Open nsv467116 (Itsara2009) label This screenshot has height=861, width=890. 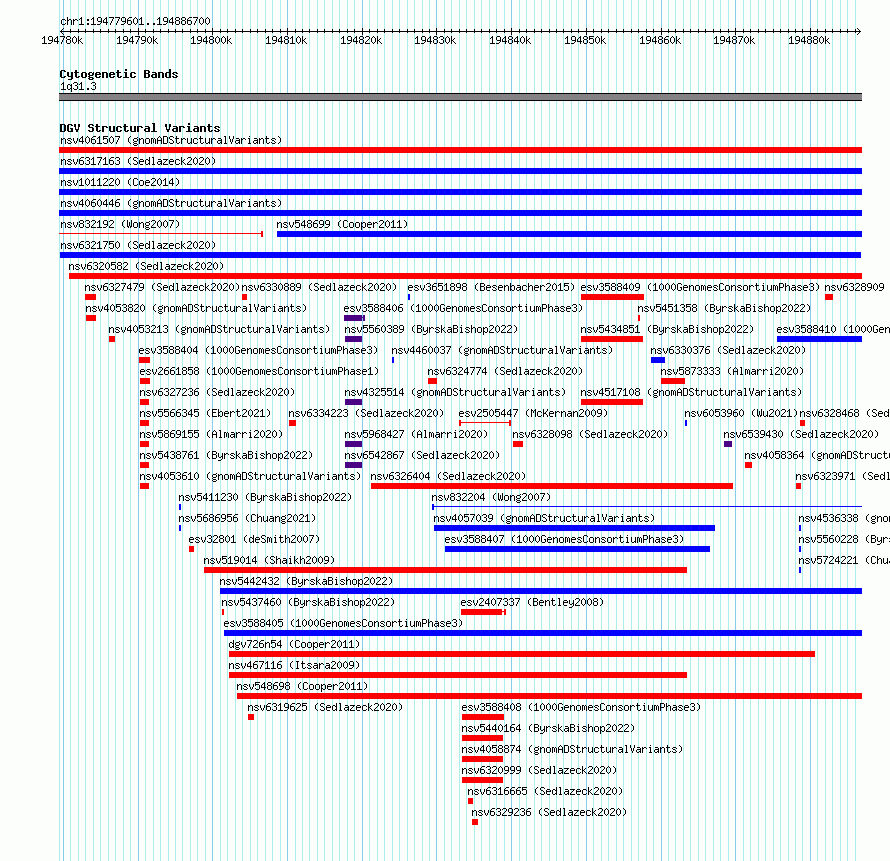pos(294,665)
